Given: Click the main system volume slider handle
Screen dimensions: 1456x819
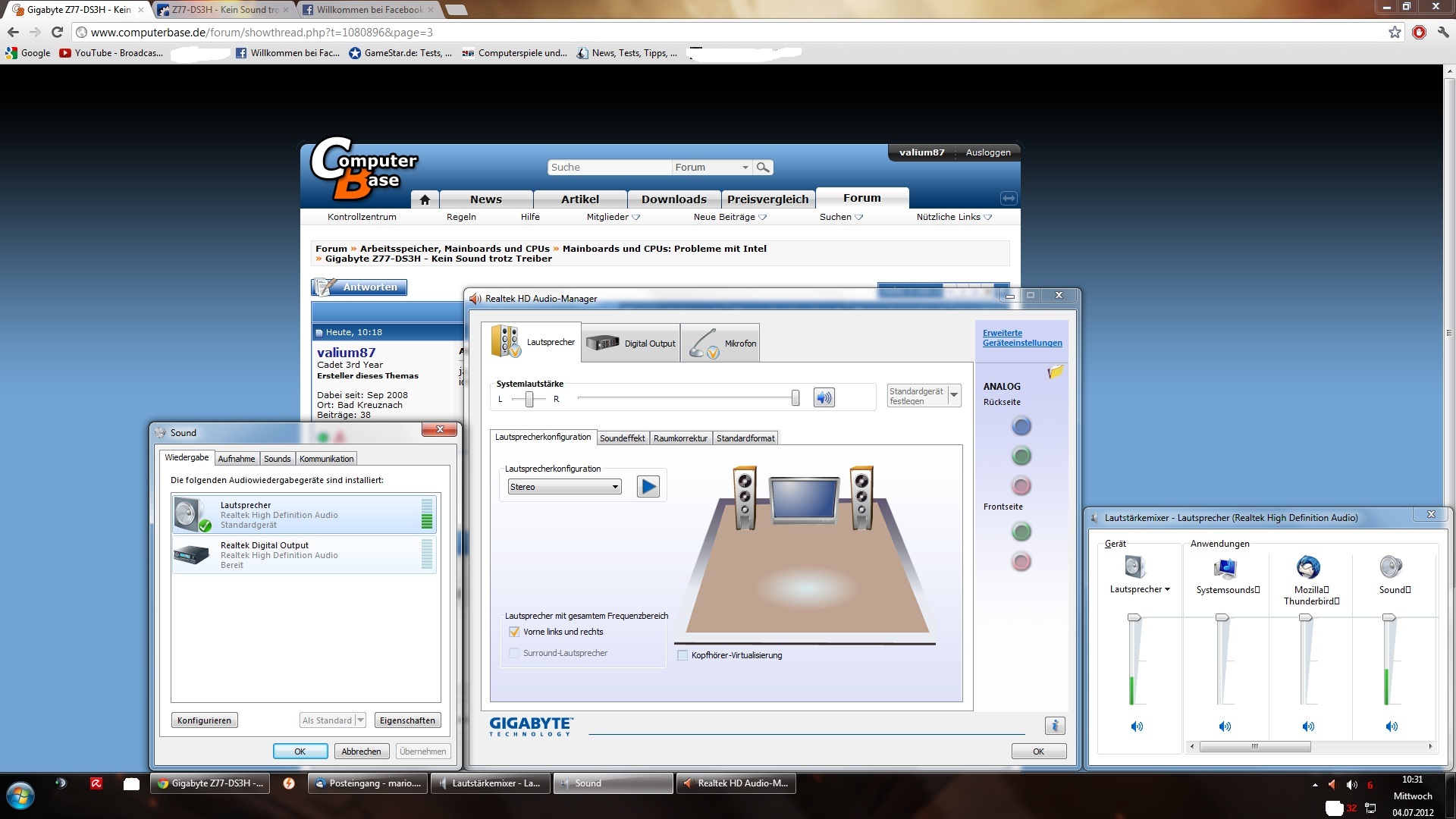Looking at the screenshot, I should pyautogui.click(x=795, y=397).
